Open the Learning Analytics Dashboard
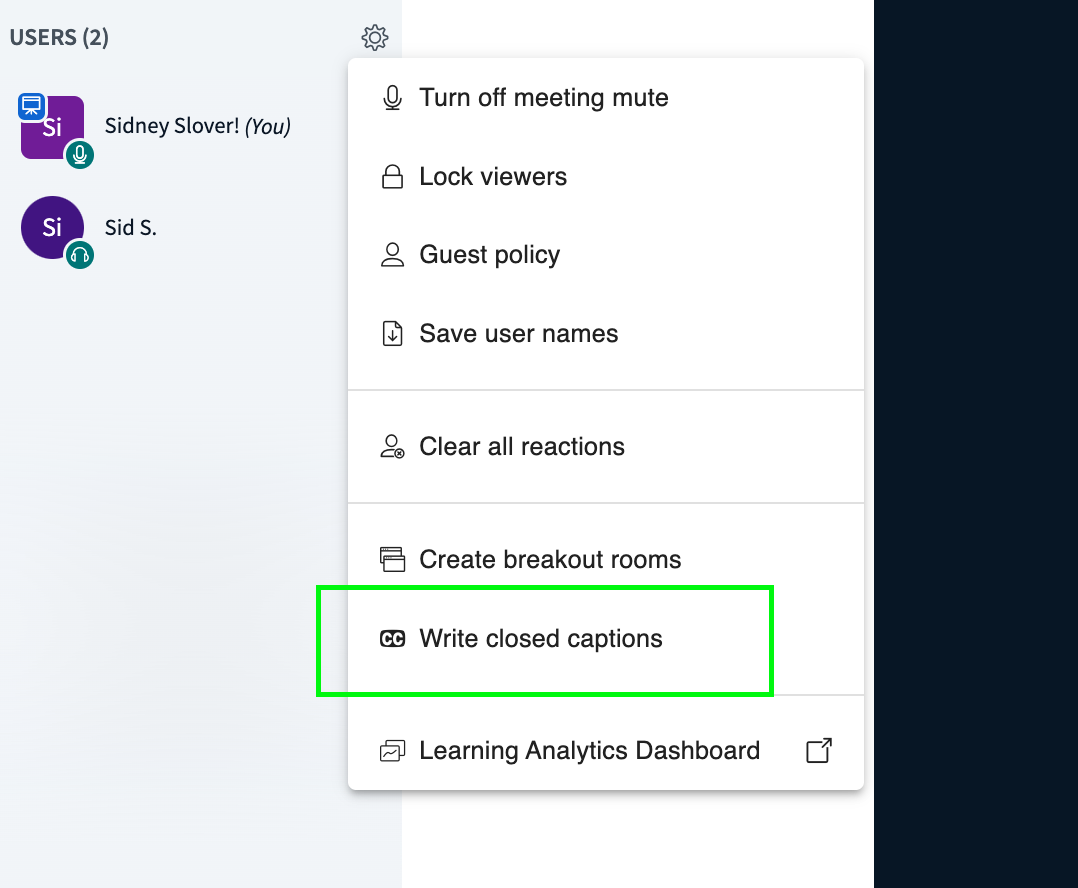1078x888 pixels. (589, 750)
